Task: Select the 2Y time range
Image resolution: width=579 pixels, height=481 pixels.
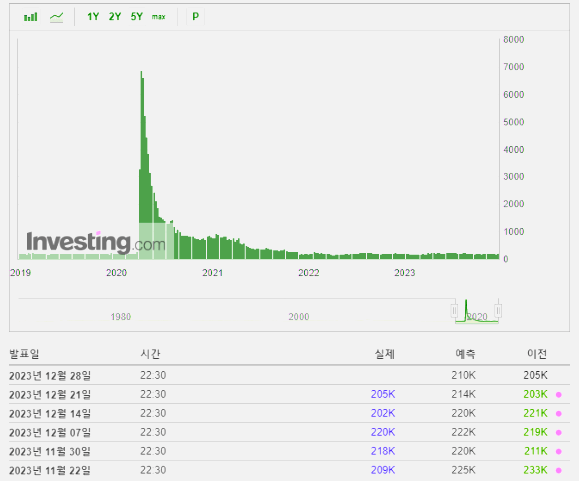Action: [x=115, y=17]
